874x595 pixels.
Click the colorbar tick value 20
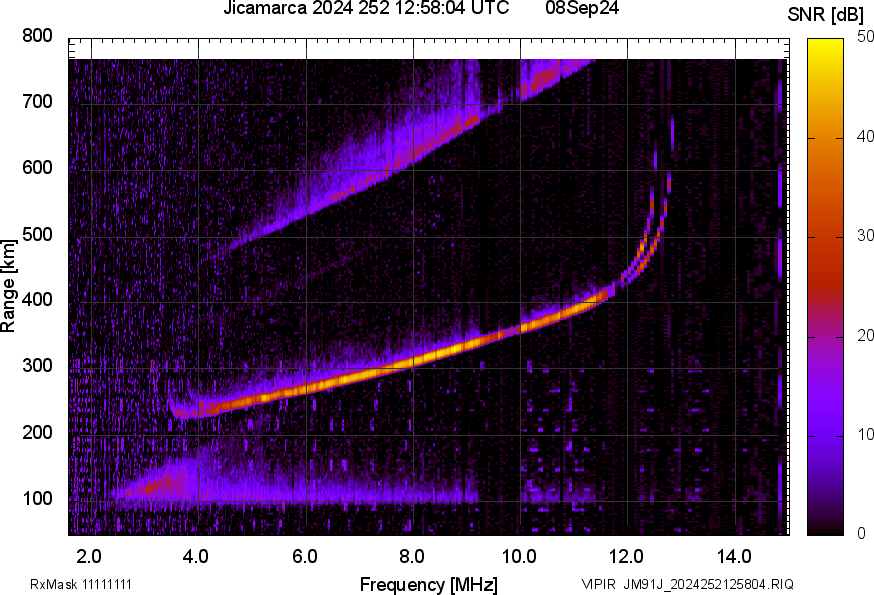865,335
